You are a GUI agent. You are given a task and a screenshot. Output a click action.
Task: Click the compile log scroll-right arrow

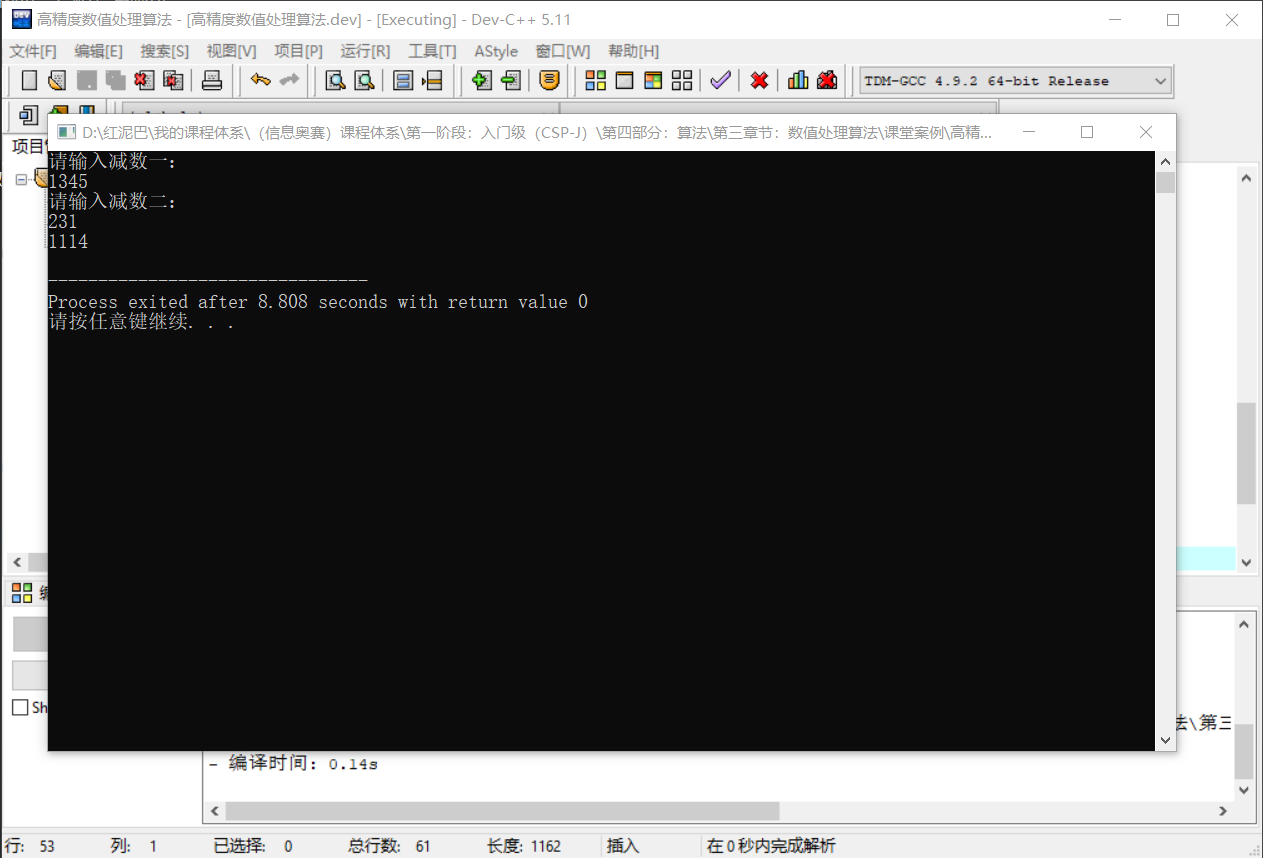click(x=1222, y=811)
